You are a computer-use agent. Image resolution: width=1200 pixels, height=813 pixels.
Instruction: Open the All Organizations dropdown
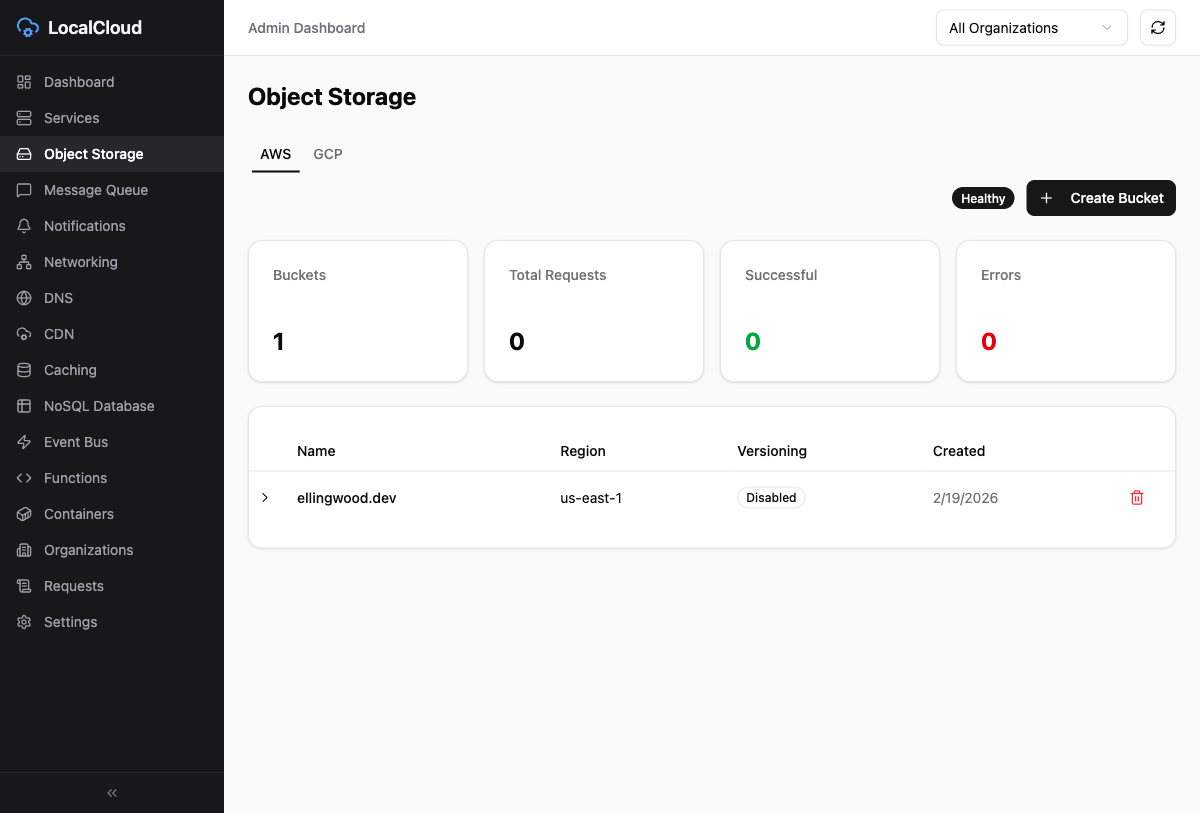pos(1031,27)
